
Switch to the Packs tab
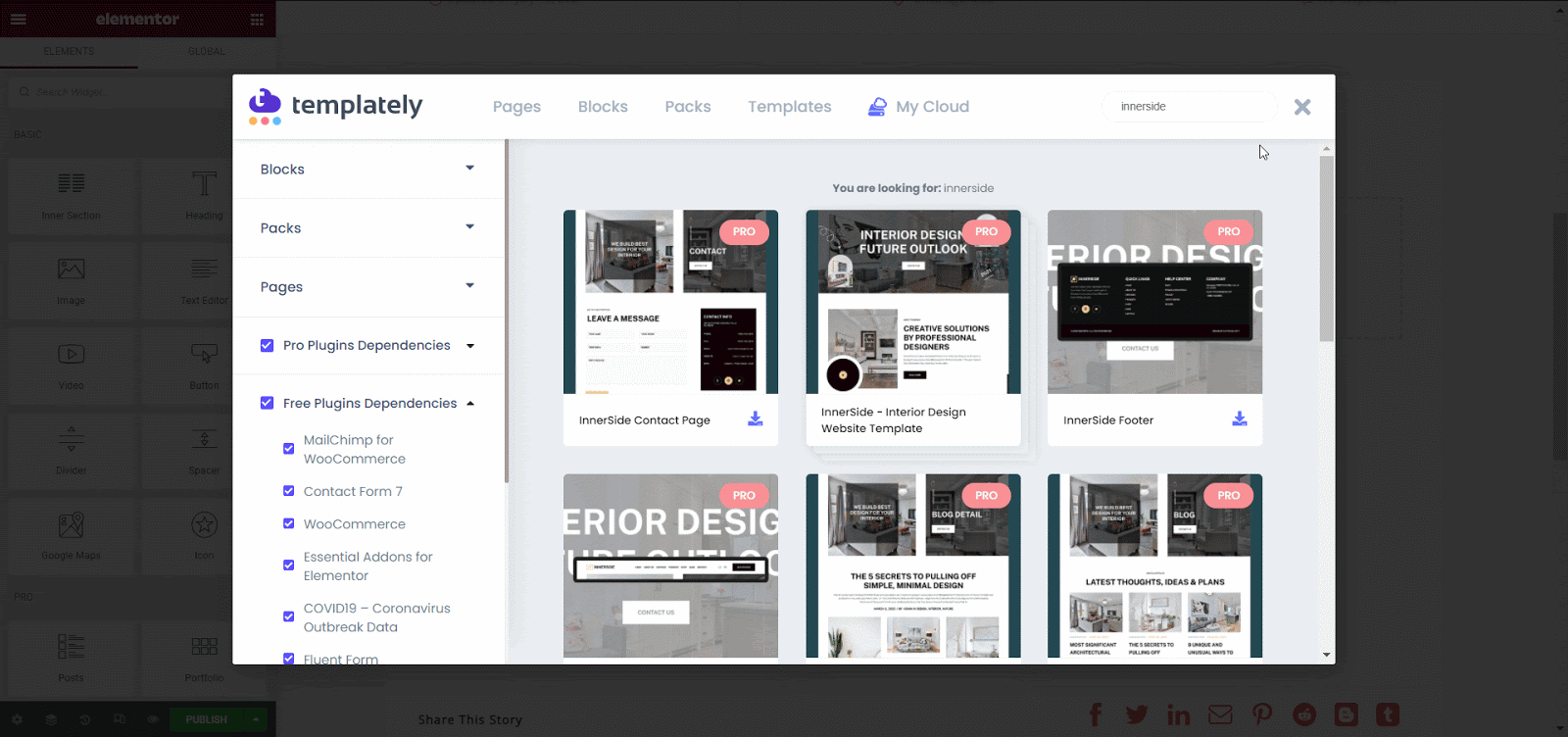(688, 107)
